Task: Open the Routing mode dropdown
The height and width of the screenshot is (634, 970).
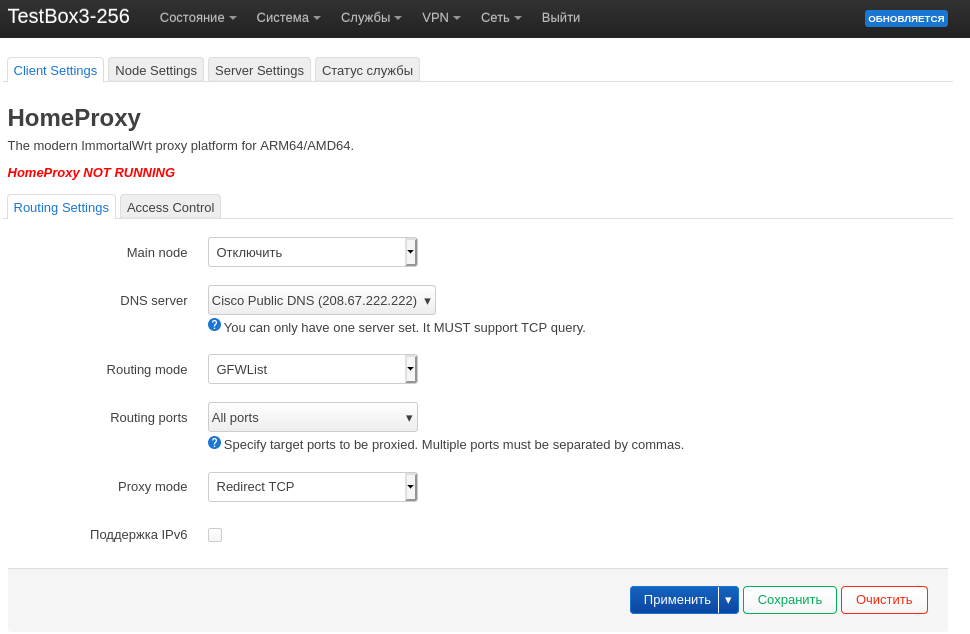Action: pyautogui.click(x=312, y=369)
